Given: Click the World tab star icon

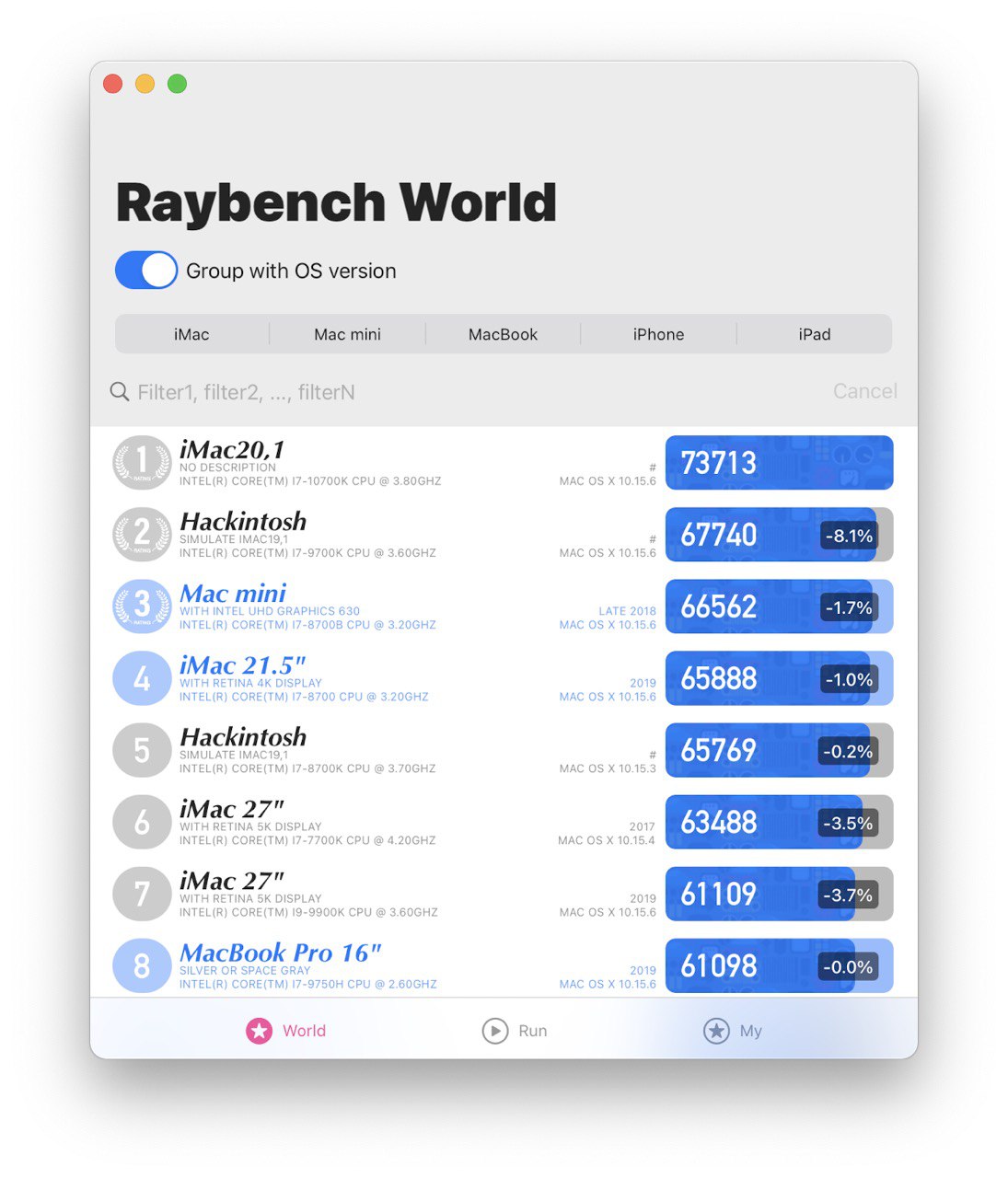Looking at the screenshot, I should pyautogui.click(x=259, y=1031).
